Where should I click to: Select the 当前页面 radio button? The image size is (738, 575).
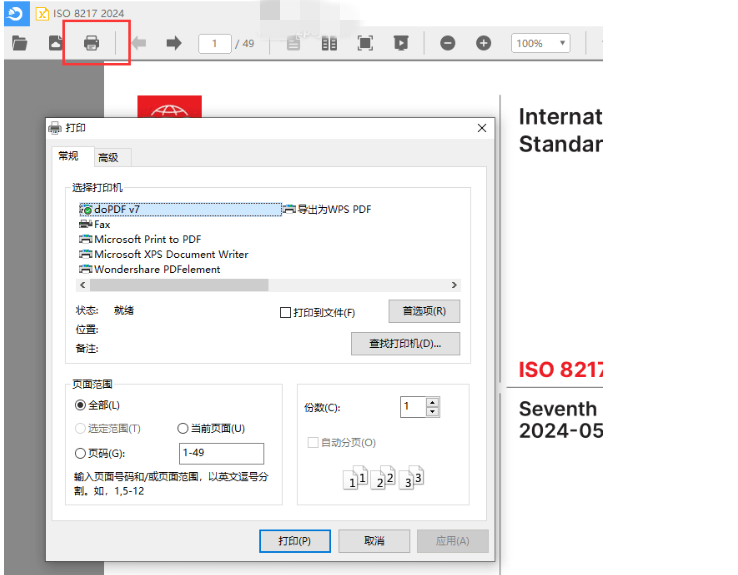[x=183, y=428]
